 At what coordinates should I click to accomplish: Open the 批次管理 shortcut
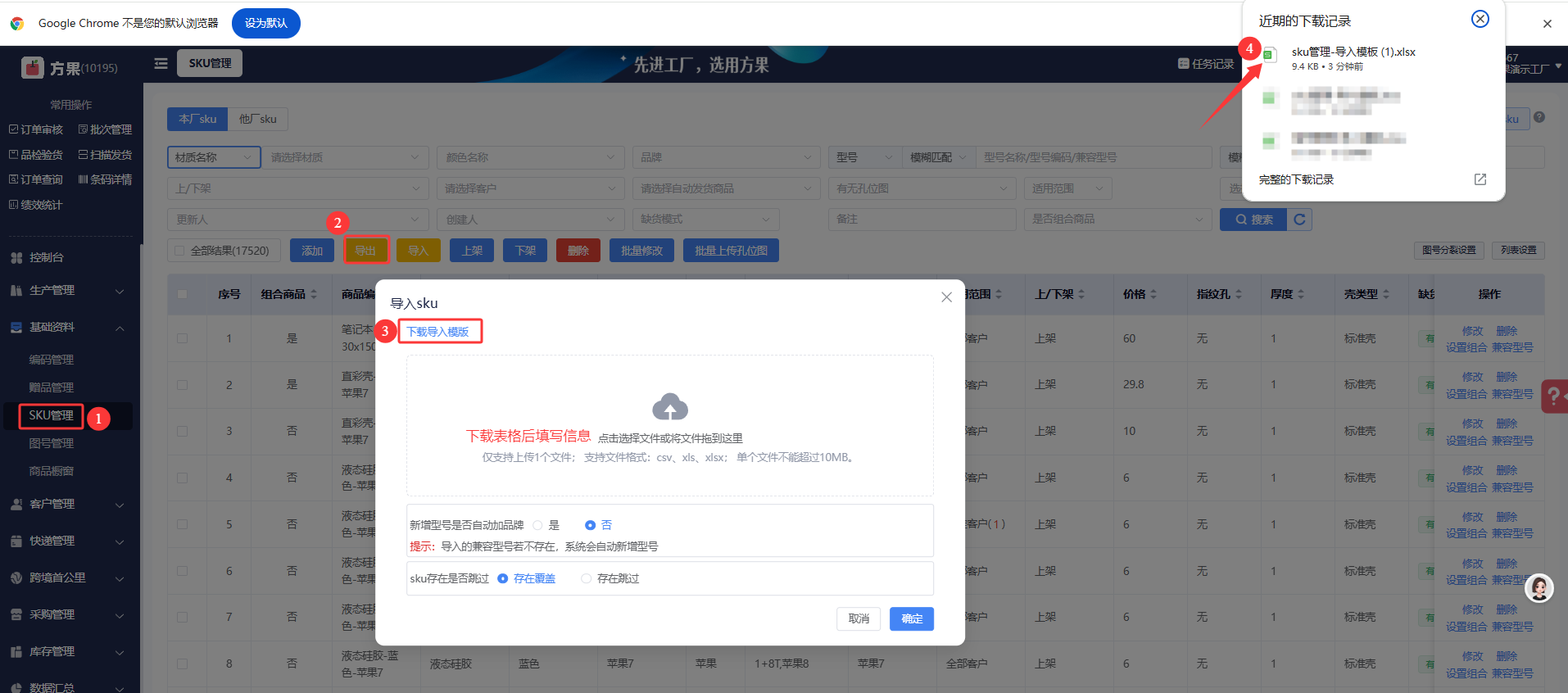(105, 129)
